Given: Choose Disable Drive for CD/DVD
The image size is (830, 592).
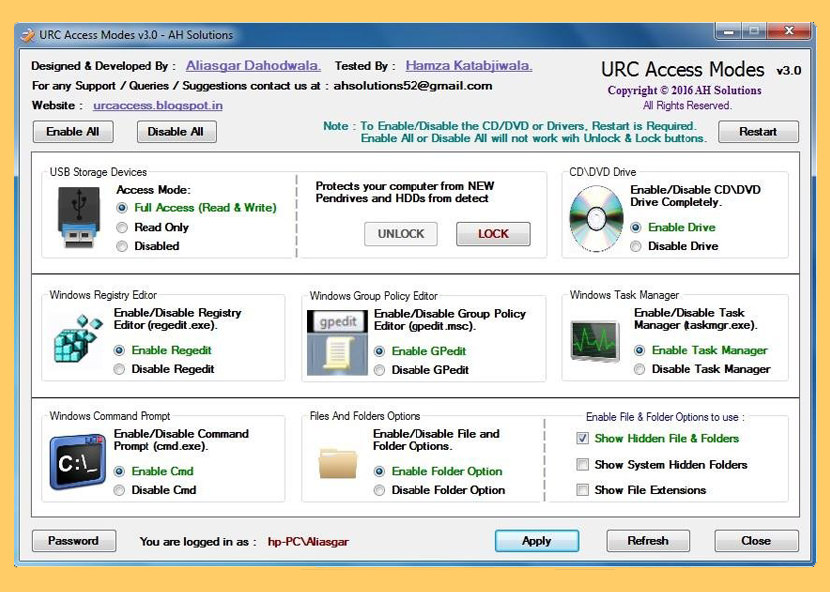Looking at the screenshot, I should [636, 246].
